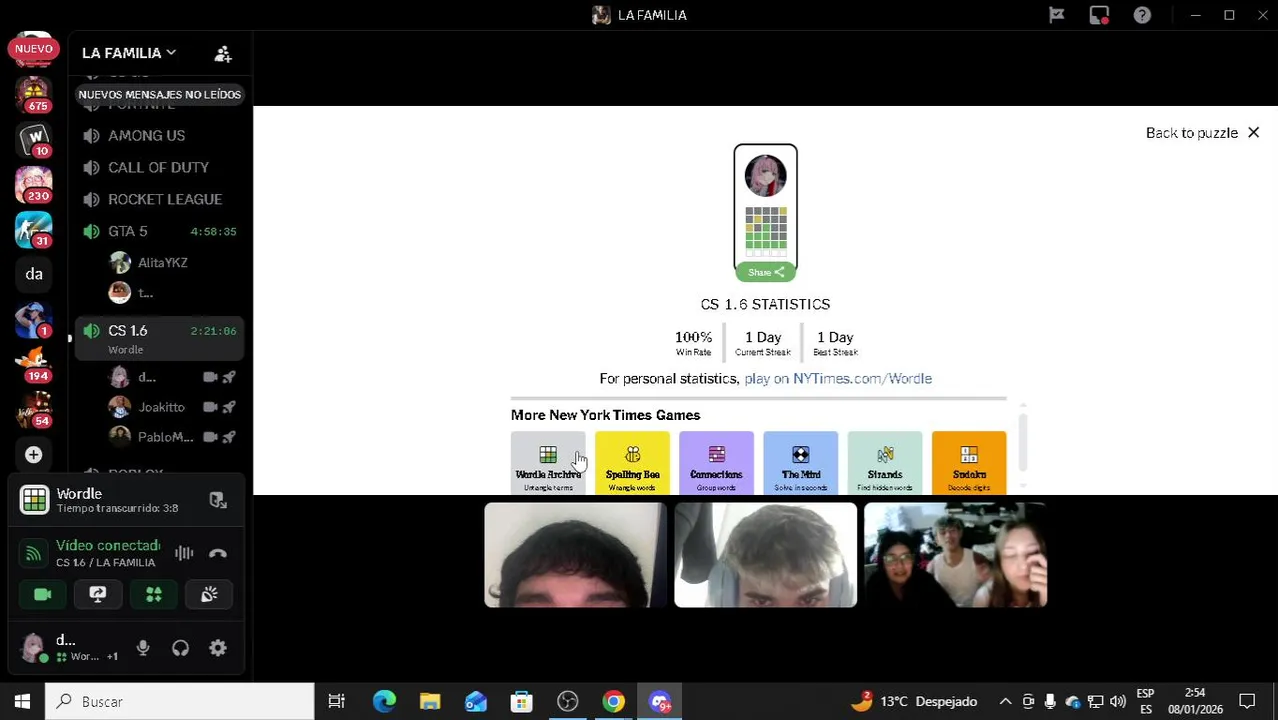Launch Microsoft Edge from the taskbar
This screenshot has height=720, width=1278.
point(384,702)
